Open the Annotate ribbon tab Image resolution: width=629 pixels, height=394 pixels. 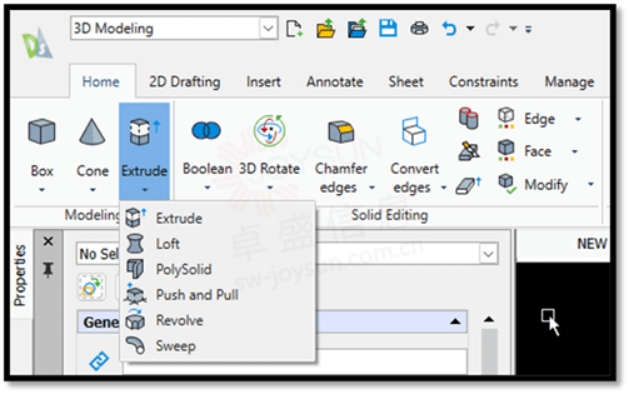point(335,81)
